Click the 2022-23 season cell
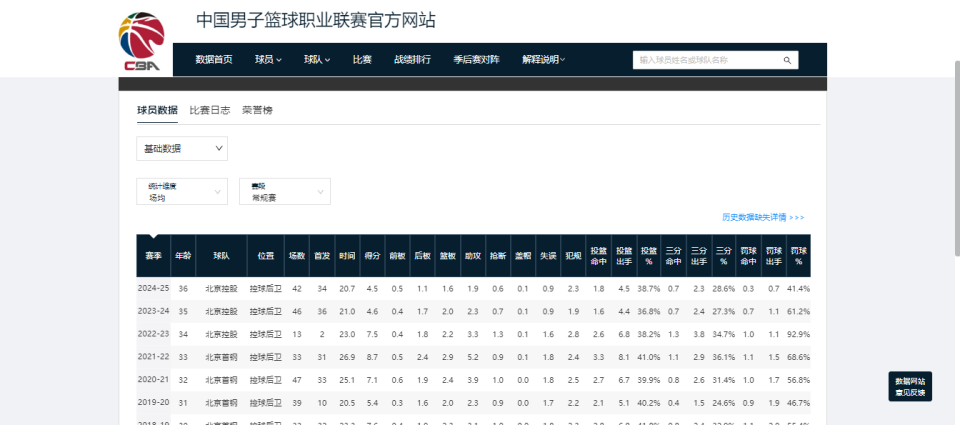 (x=154, y=334)
